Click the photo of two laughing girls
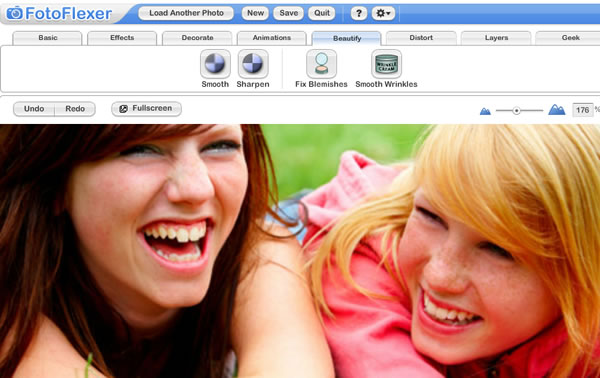This screenshot has width=600, height=378. point(300,251)
